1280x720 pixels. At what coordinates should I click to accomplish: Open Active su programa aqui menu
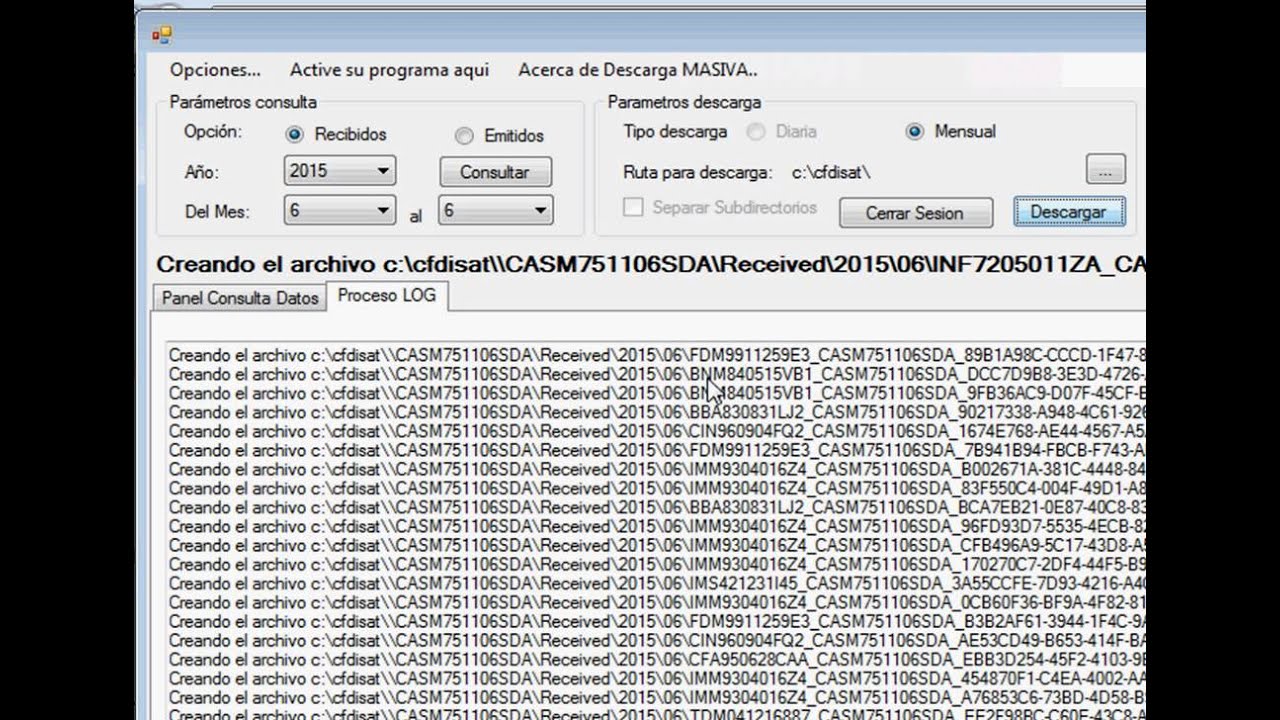pyautogui.click(x=389, y=70)
